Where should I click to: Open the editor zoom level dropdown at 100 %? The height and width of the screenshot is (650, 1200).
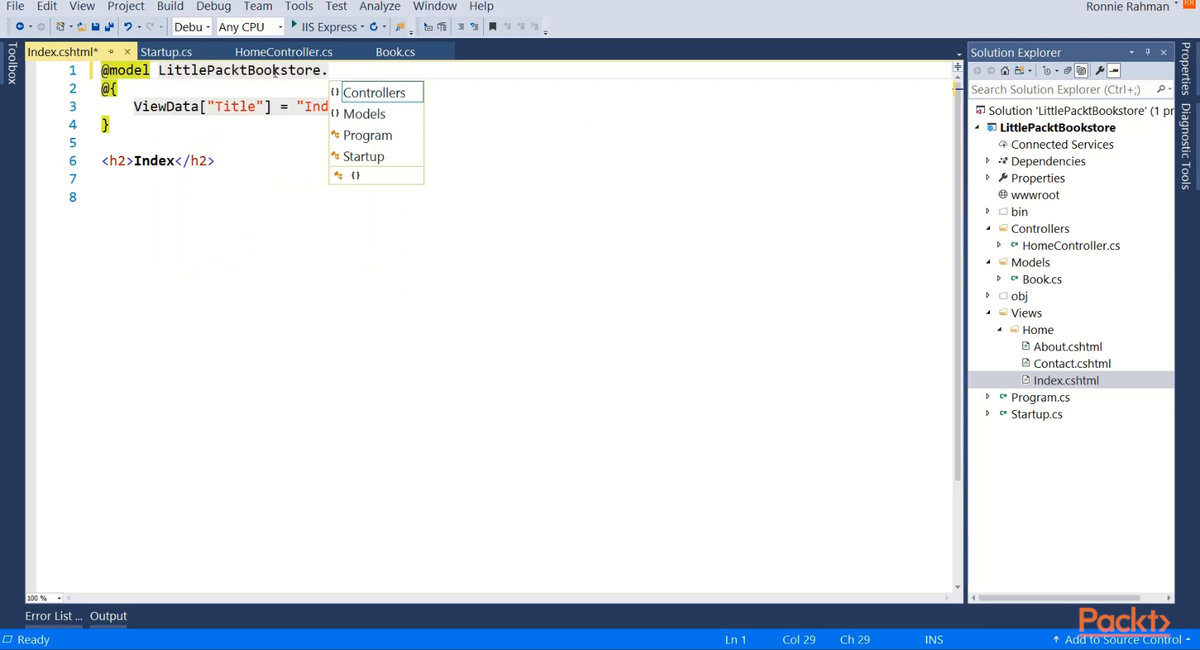pyautogui.click(x=59, y=598)
